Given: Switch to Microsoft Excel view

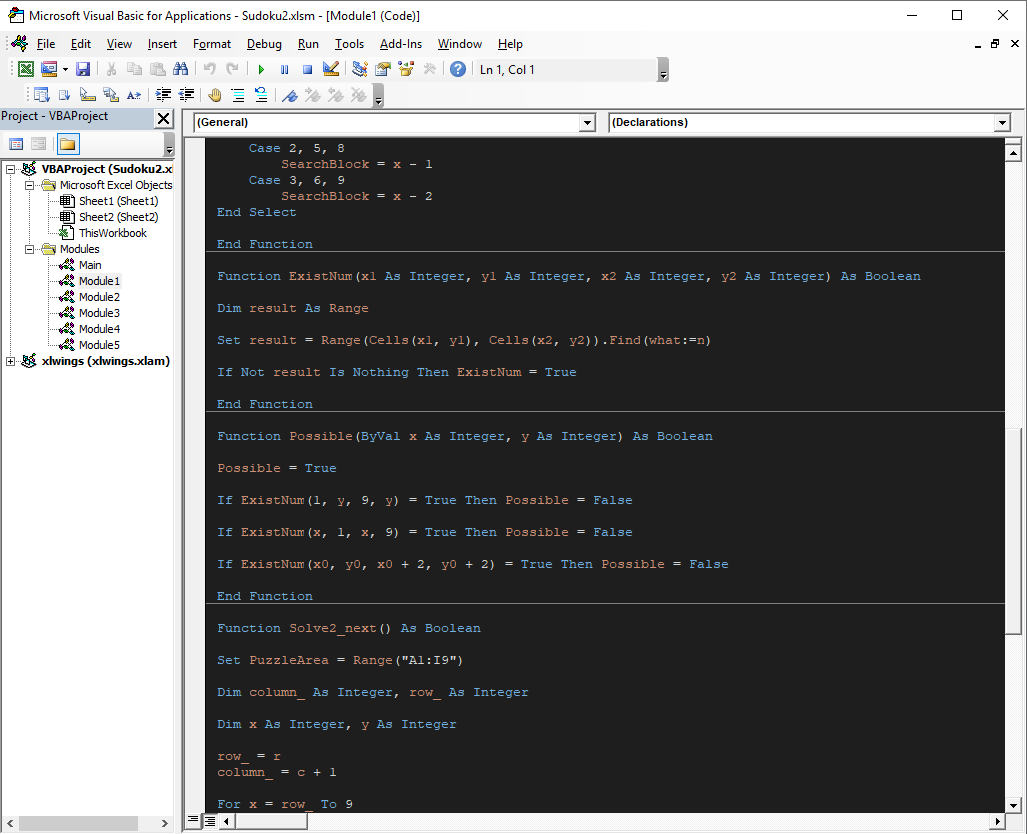Looking at the screenshot, I should pyautogui.click(x=25, y=68).
